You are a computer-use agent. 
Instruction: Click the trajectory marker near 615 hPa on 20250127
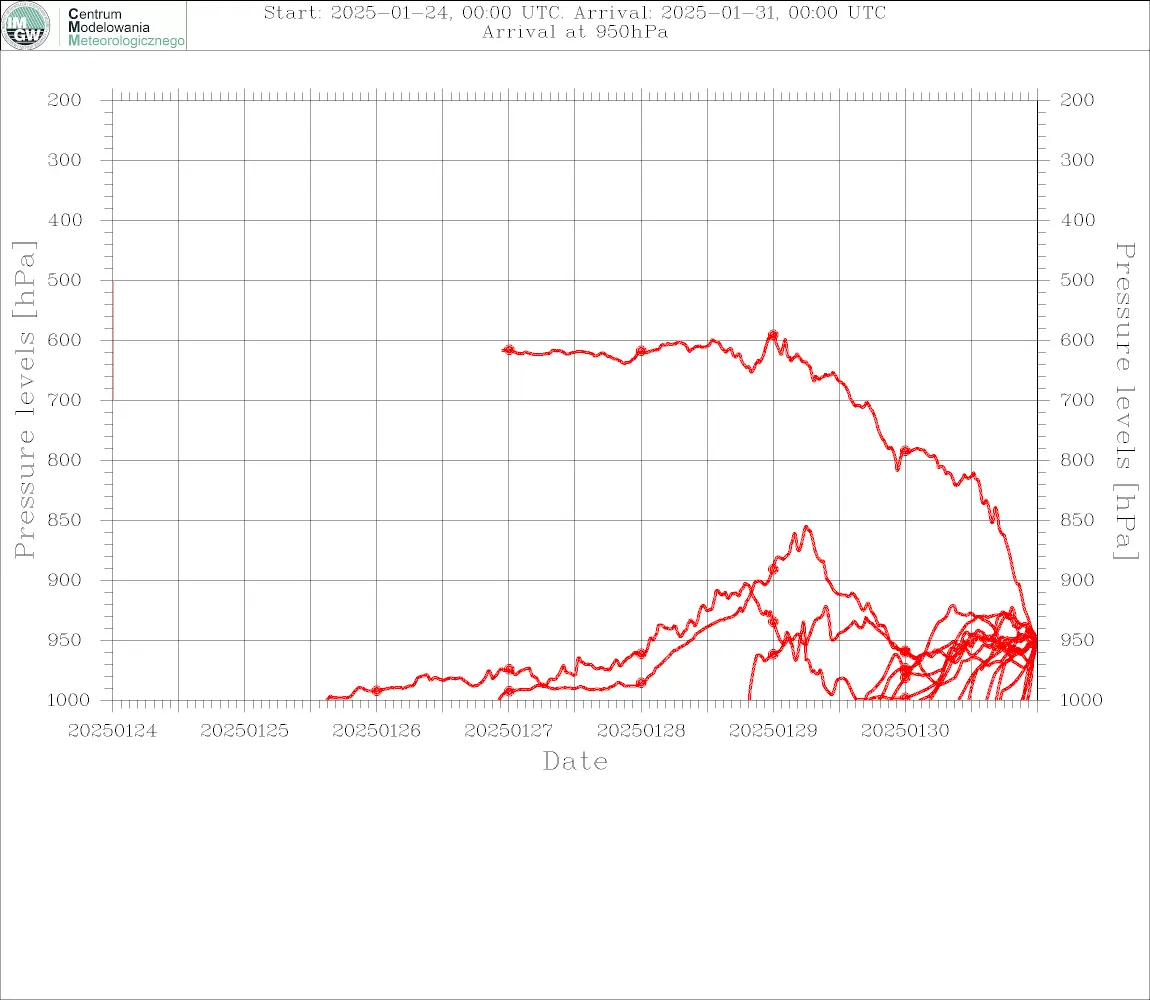coord(508,350)
